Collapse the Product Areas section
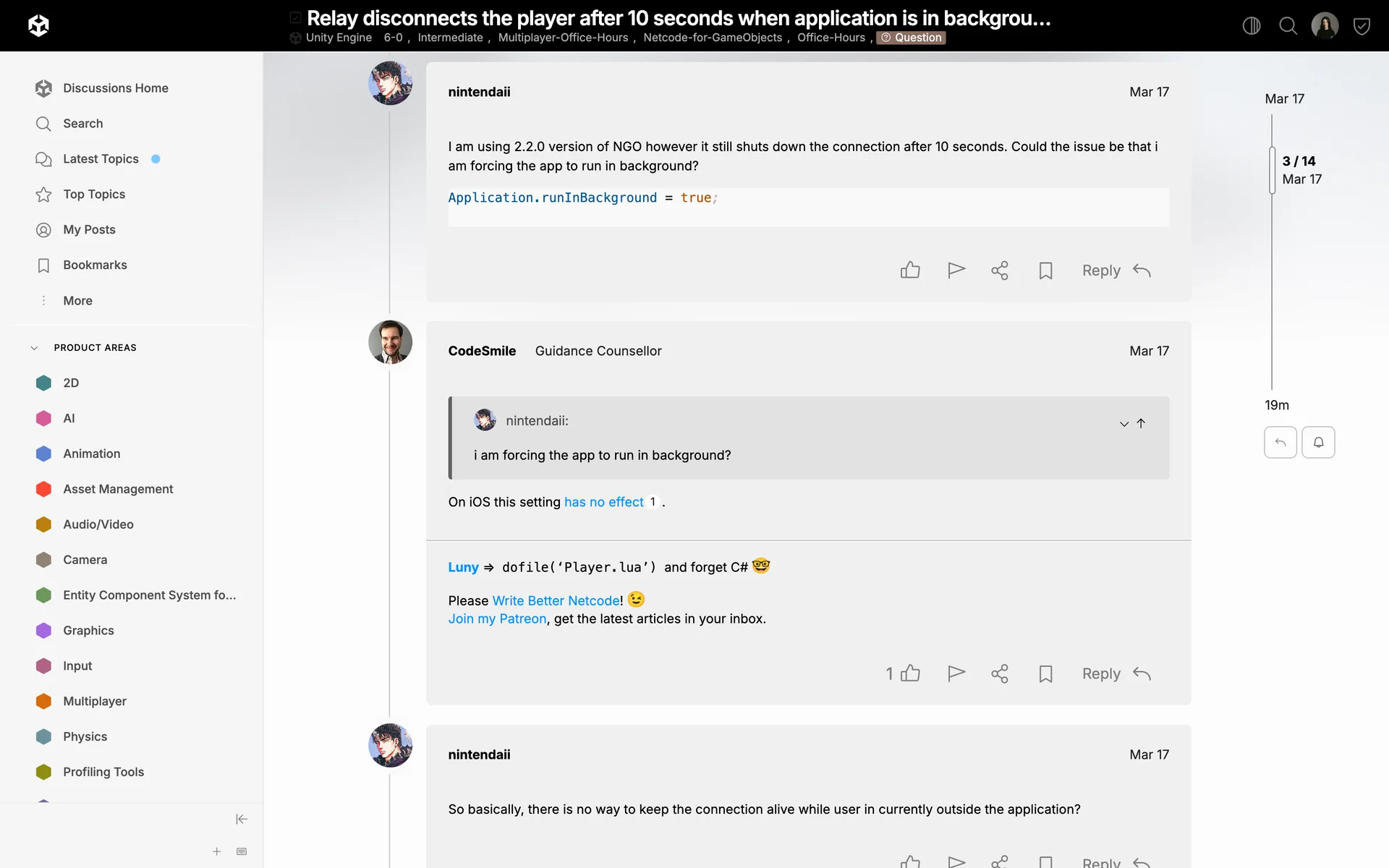Image resolution: width=1389 pixels, height=868 pixels. point(34,348)
